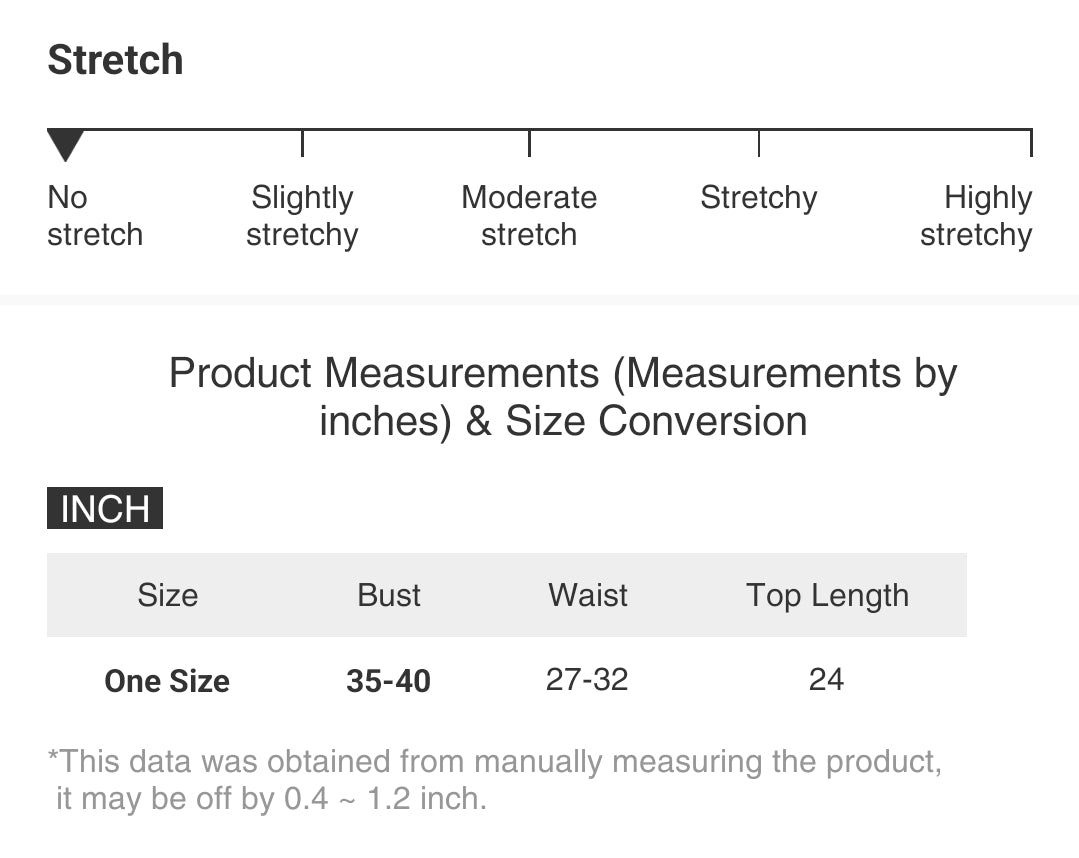Click the 35-40 bust value
The width and height of the screenshot is (1079, 858).
click(x=388, y=681)
